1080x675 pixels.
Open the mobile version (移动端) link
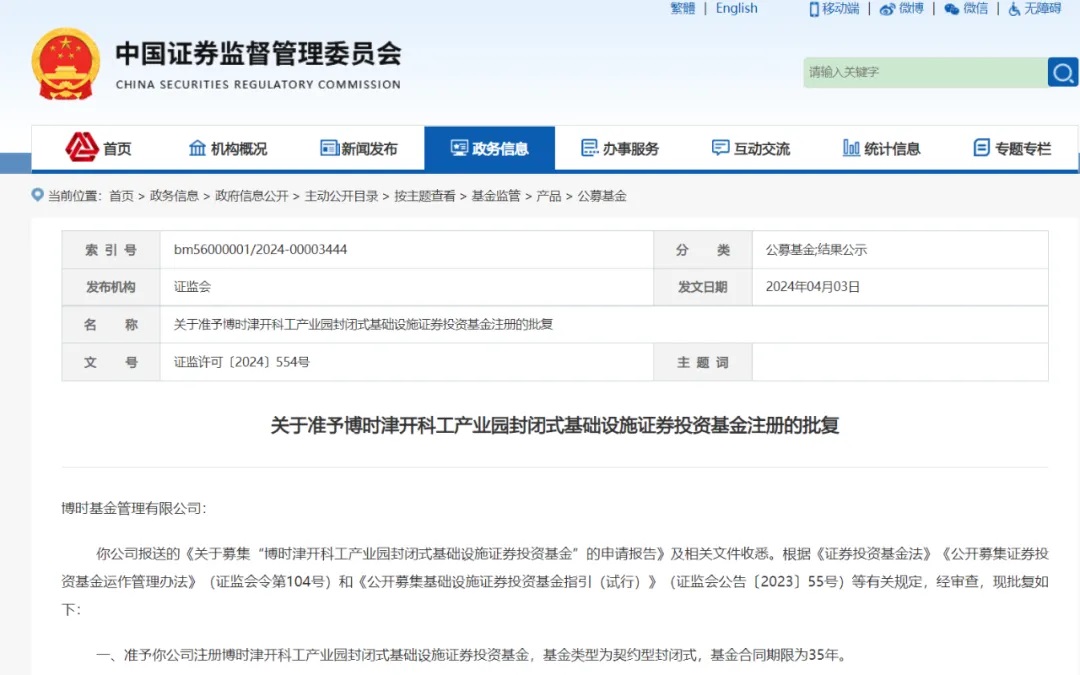[840, 8]
